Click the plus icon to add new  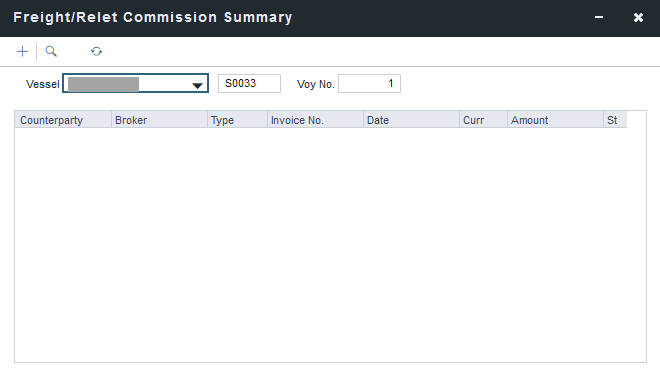(x=22, y=51)
